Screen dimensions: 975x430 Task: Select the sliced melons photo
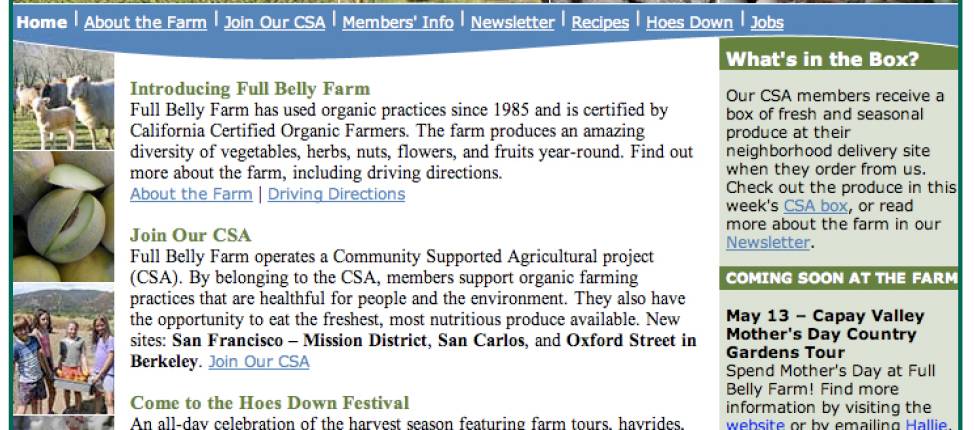64,216
